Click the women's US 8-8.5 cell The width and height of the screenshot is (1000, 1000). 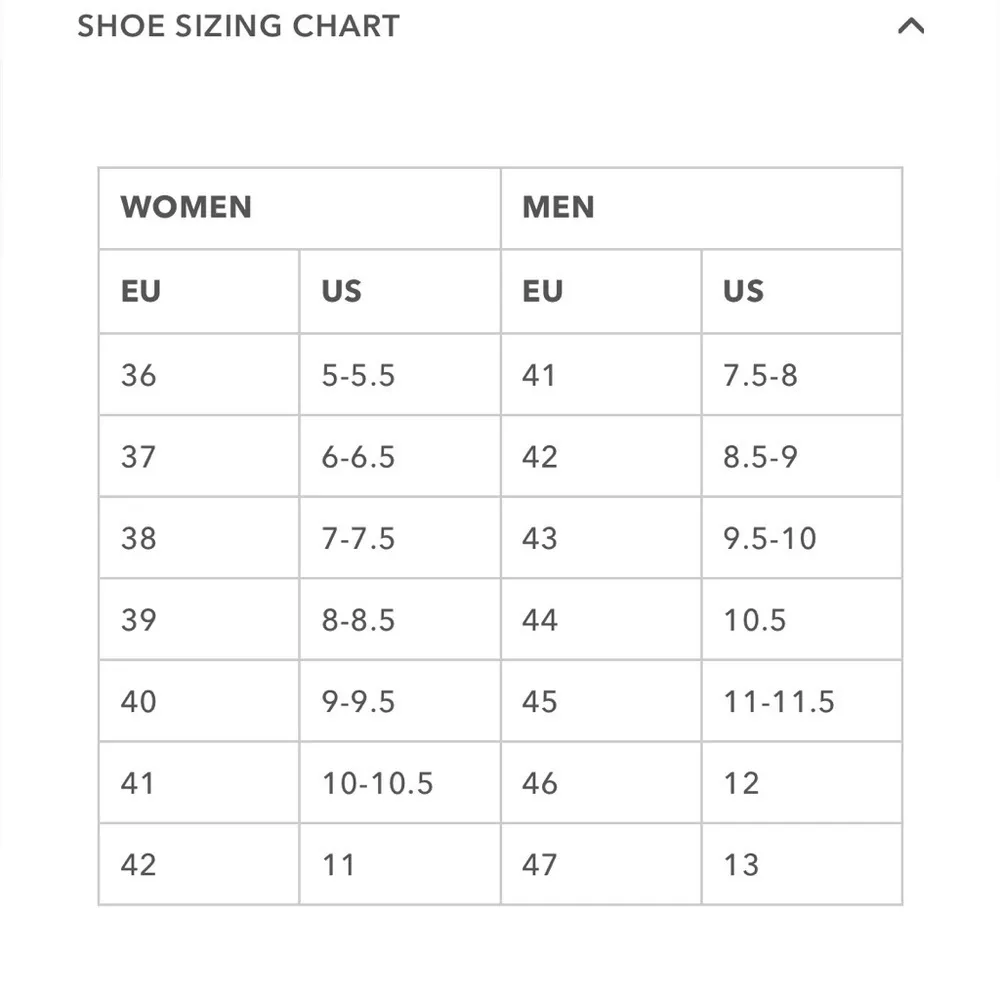[x=358, y=620]
